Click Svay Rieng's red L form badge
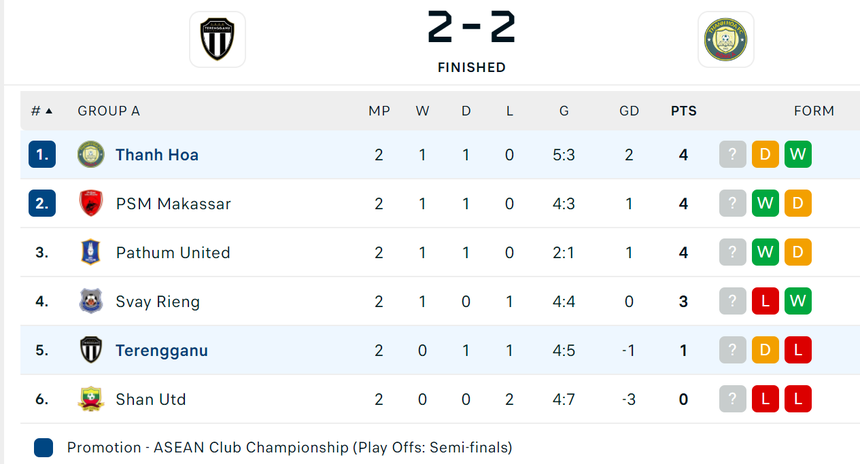This screenshot has width=860, height=464. [765, 302]
